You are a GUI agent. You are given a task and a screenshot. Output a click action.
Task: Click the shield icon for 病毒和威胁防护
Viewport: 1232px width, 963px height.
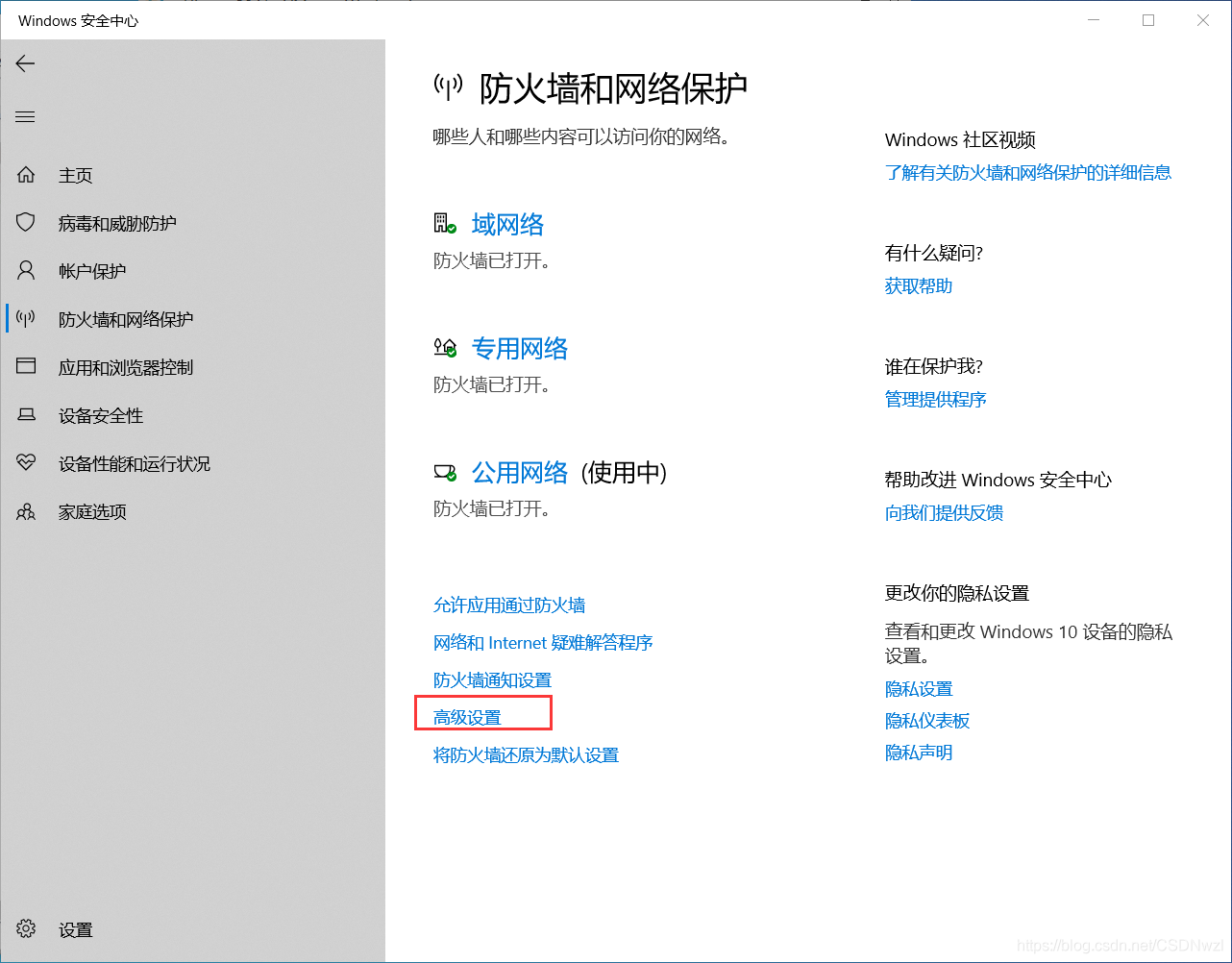point(26,223)
